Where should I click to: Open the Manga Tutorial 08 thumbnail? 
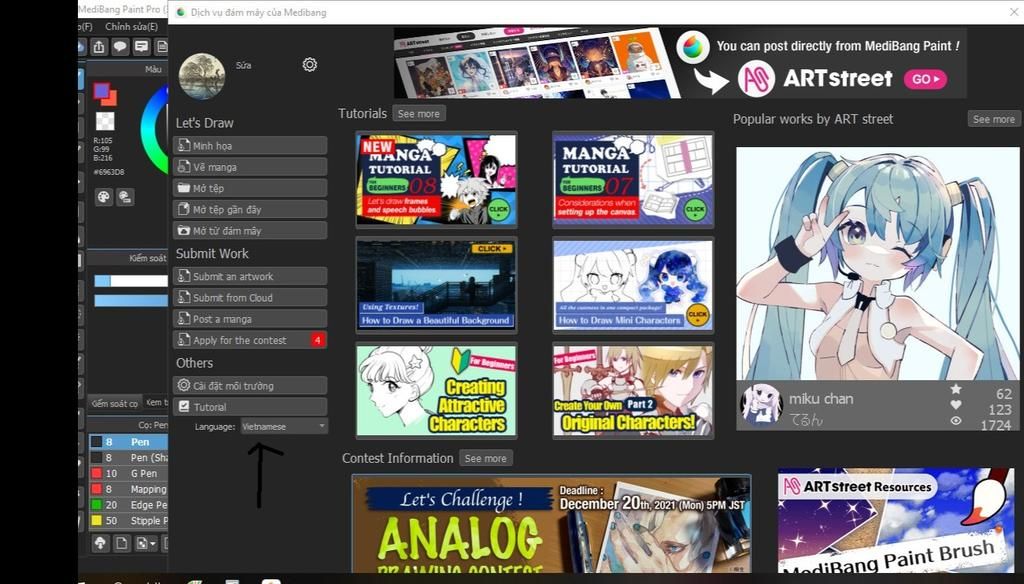coord(436,180)
